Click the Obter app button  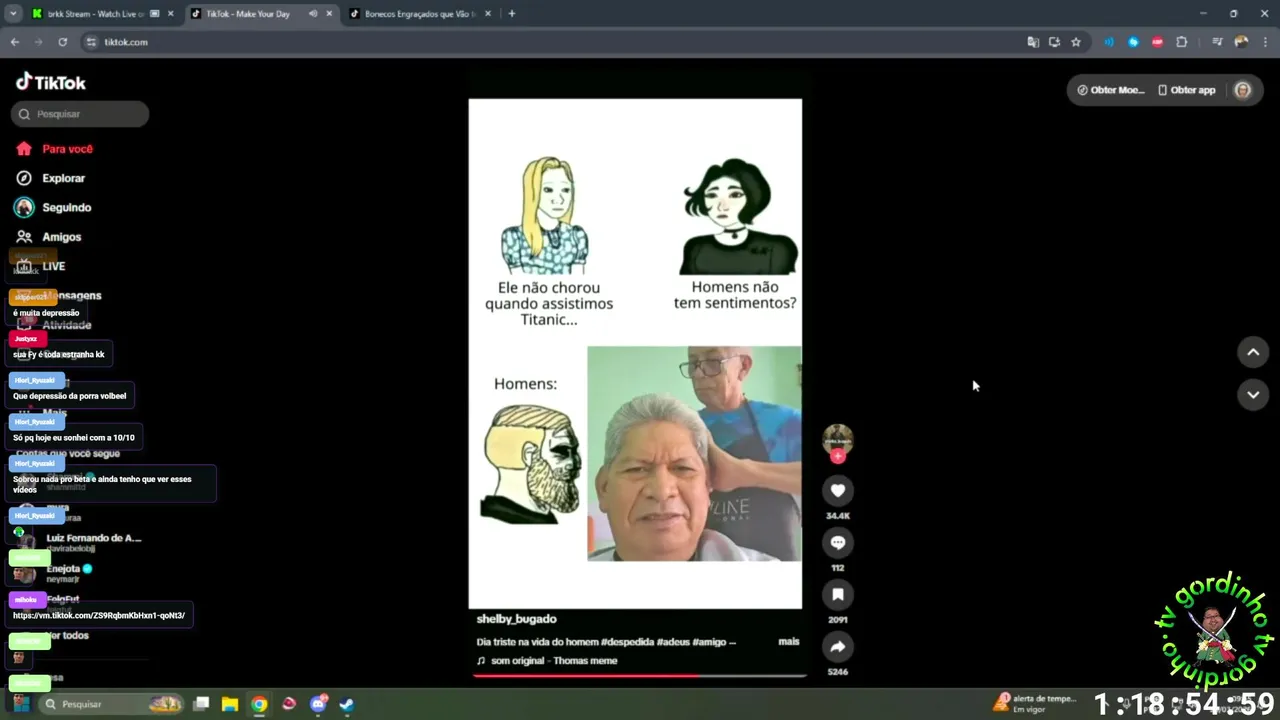(1187, 90)
